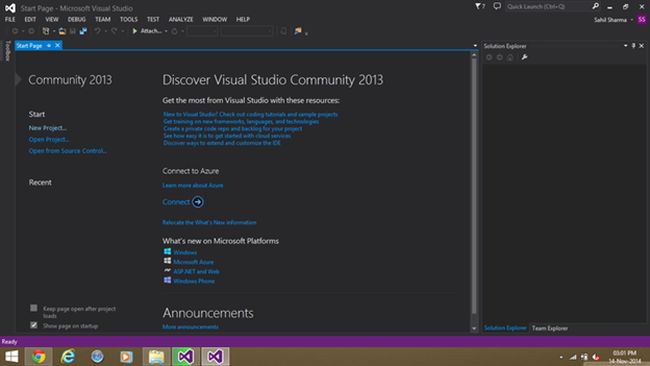Click Open from Source Control... link
This screenshot has height=366, width=650.
(x=68, y=151)
